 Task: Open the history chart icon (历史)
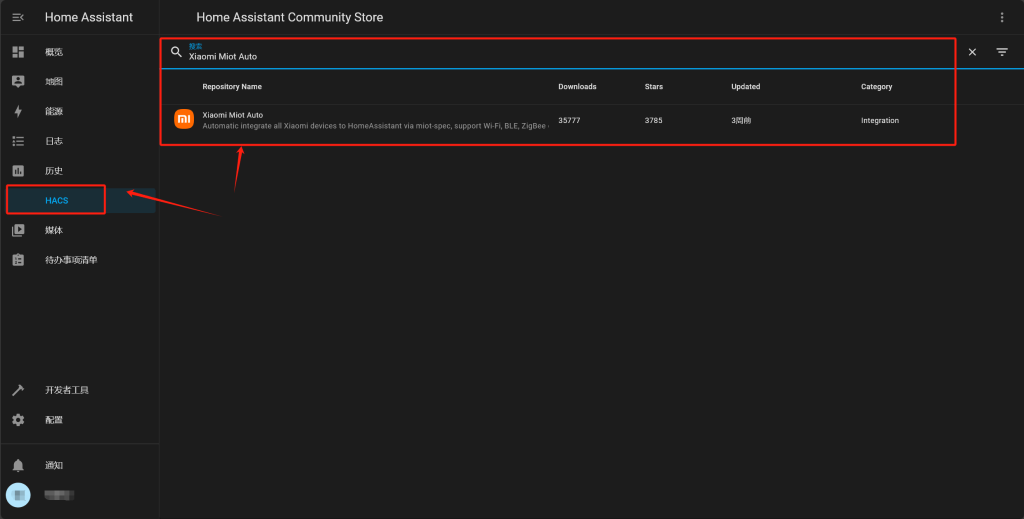18,171
